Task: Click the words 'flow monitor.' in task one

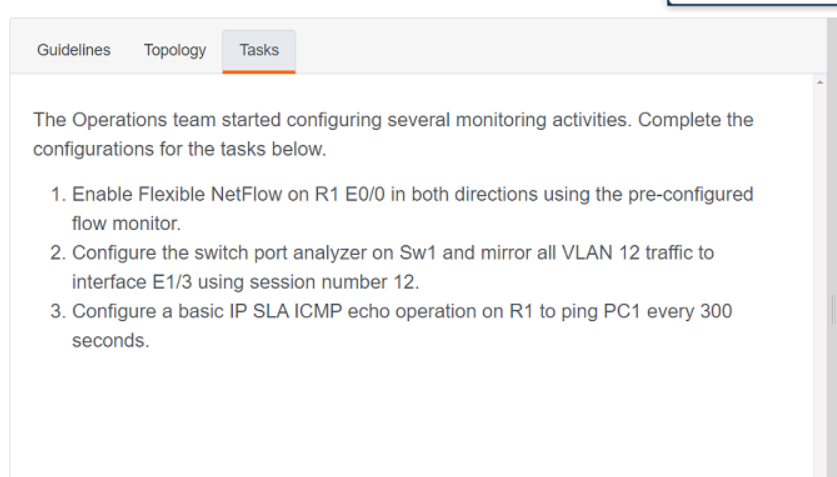Action: point(127,224)
